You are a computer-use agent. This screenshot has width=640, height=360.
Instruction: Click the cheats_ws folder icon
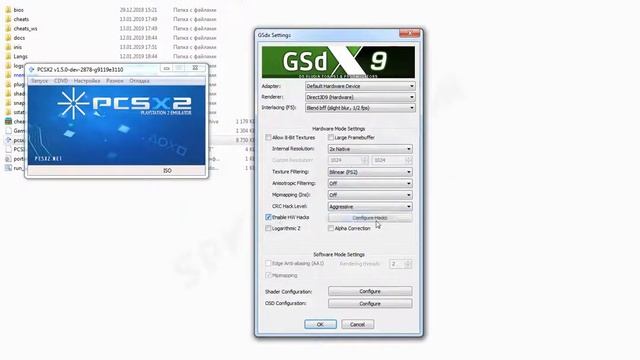click(x=8, y=28)
